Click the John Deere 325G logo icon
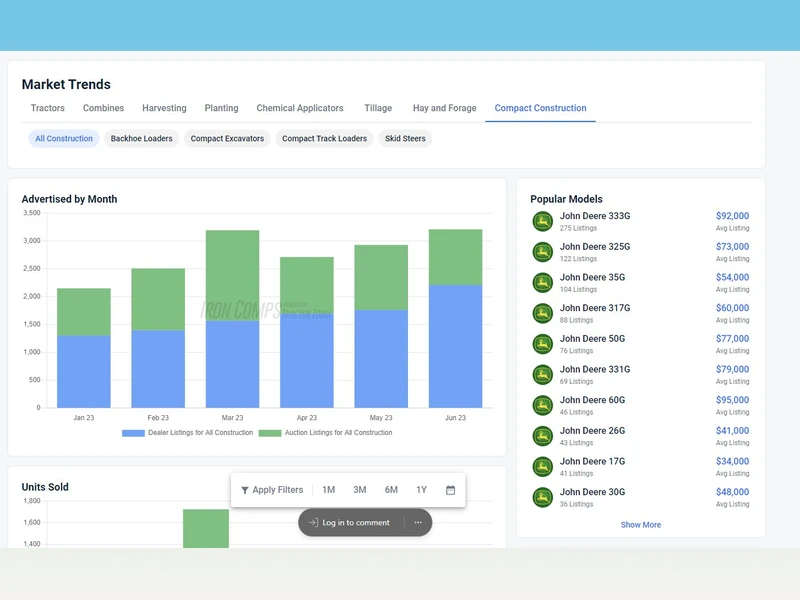This screenshot has height=600, width=800. click(x=542, y=252)
